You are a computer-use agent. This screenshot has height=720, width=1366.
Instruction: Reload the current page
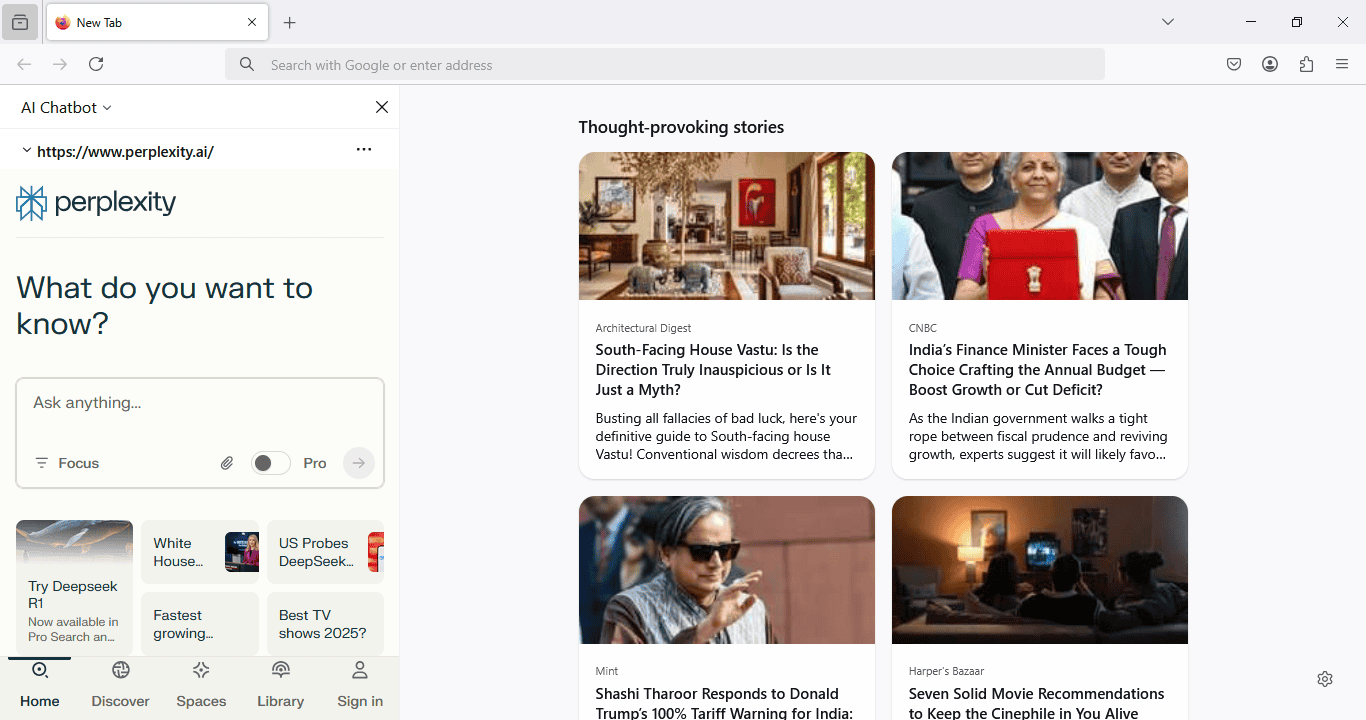[96, 64]
